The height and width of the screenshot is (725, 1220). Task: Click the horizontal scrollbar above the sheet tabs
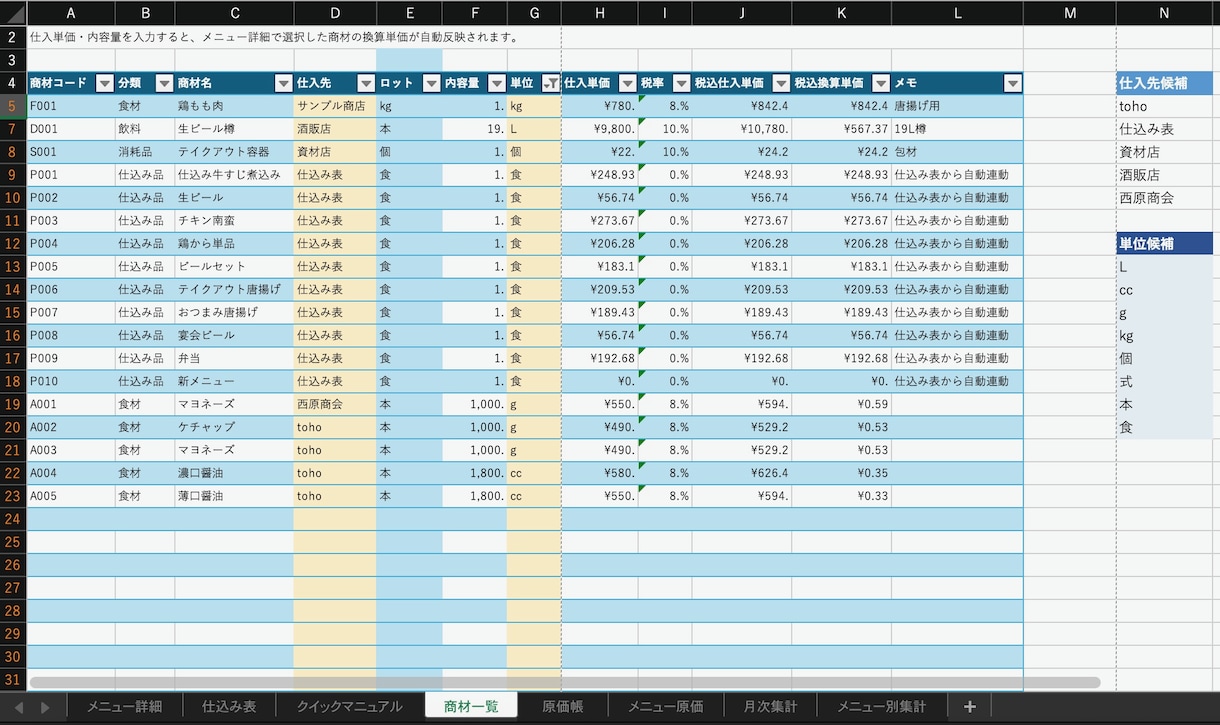point(565,683)
